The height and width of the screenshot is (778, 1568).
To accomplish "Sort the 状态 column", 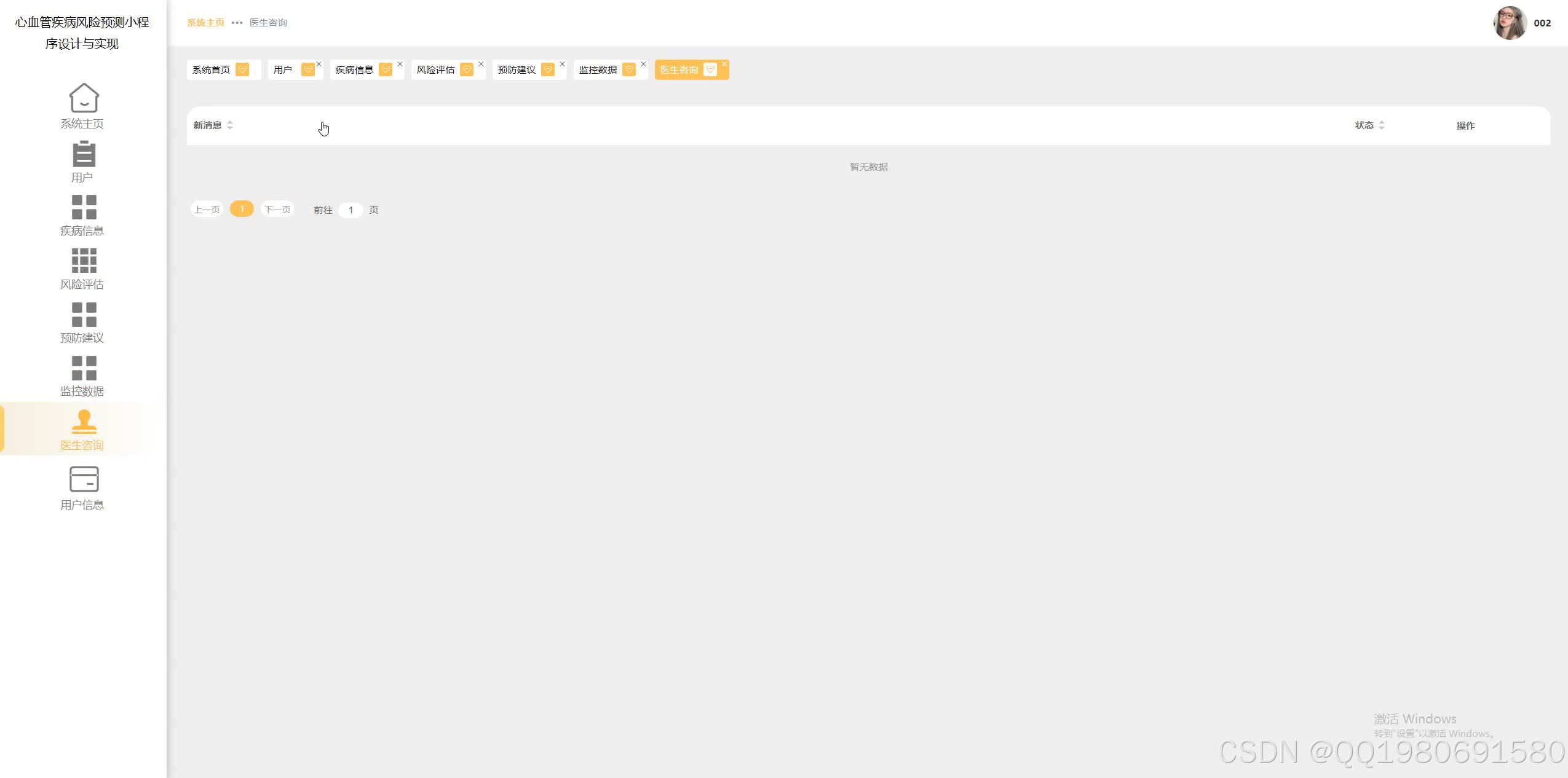I will (1381, 125).
